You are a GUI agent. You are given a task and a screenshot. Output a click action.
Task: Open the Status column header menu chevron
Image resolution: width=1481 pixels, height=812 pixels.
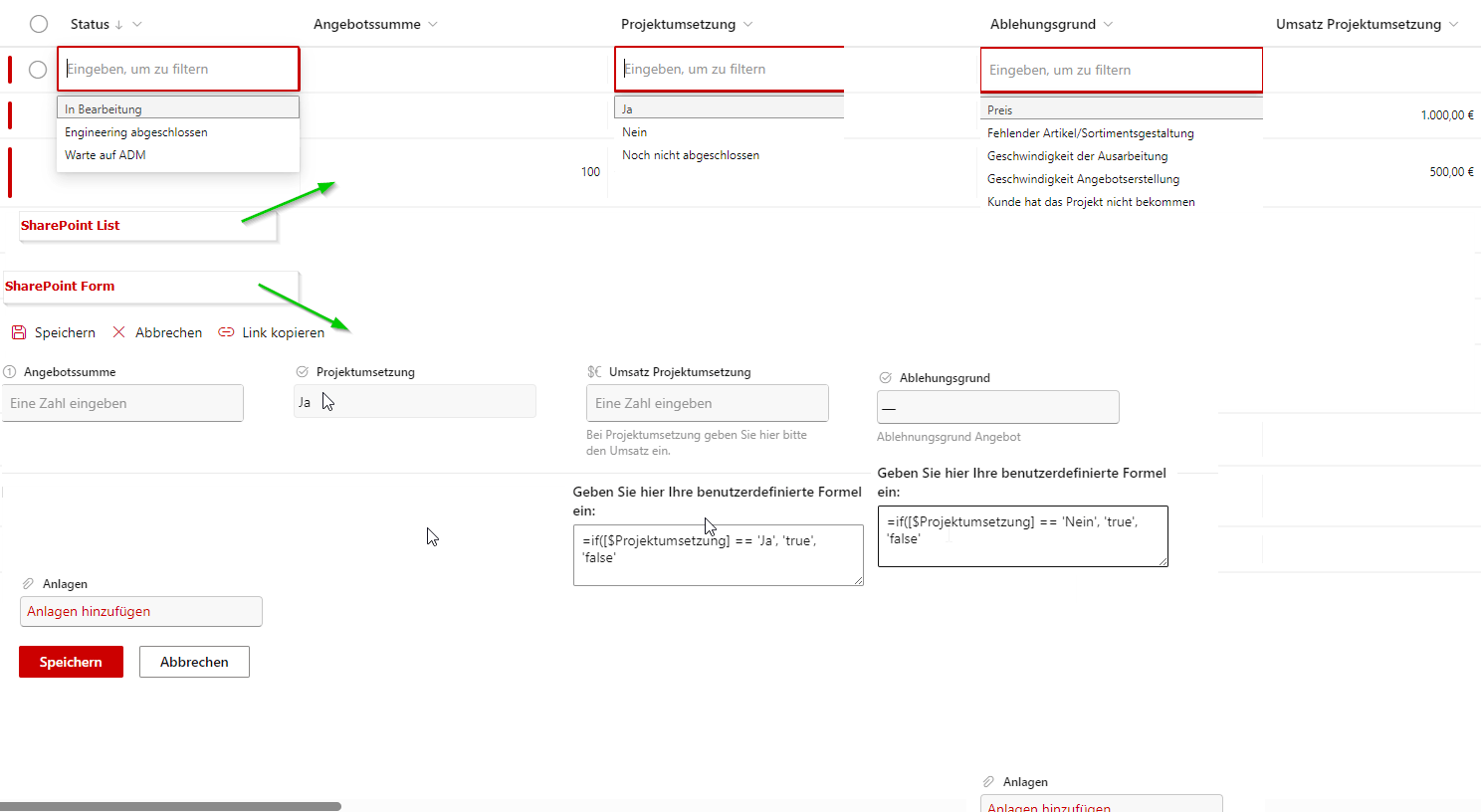click(x=137, y=25)
